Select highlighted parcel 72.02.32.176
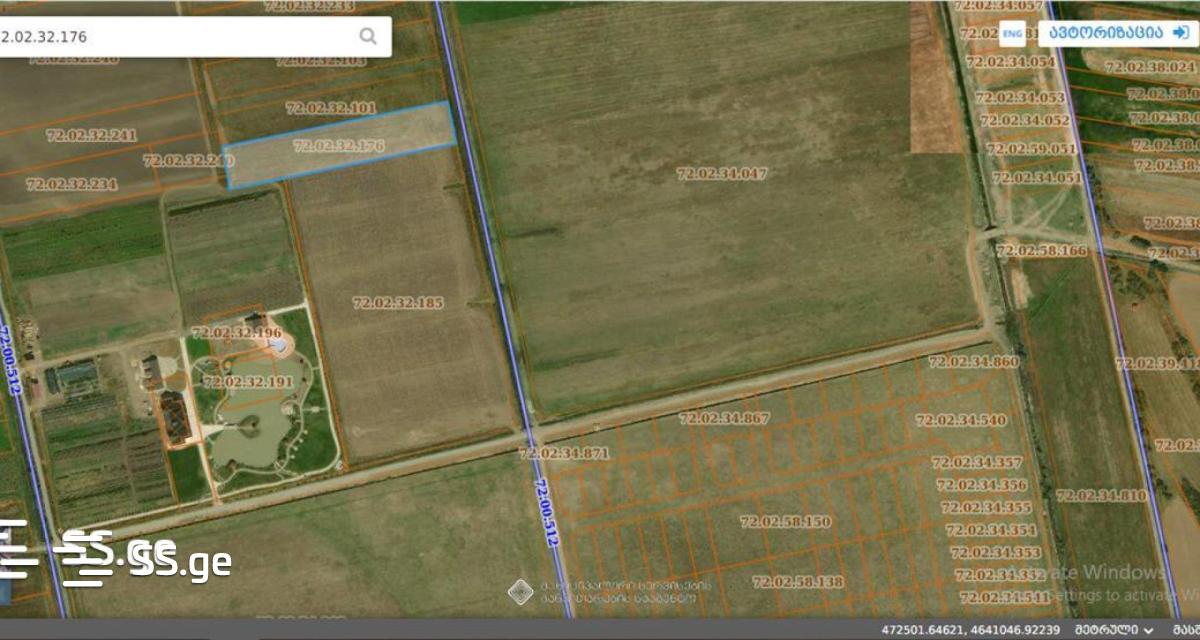This screenshot has width=1200, height=640. point(339,146)
